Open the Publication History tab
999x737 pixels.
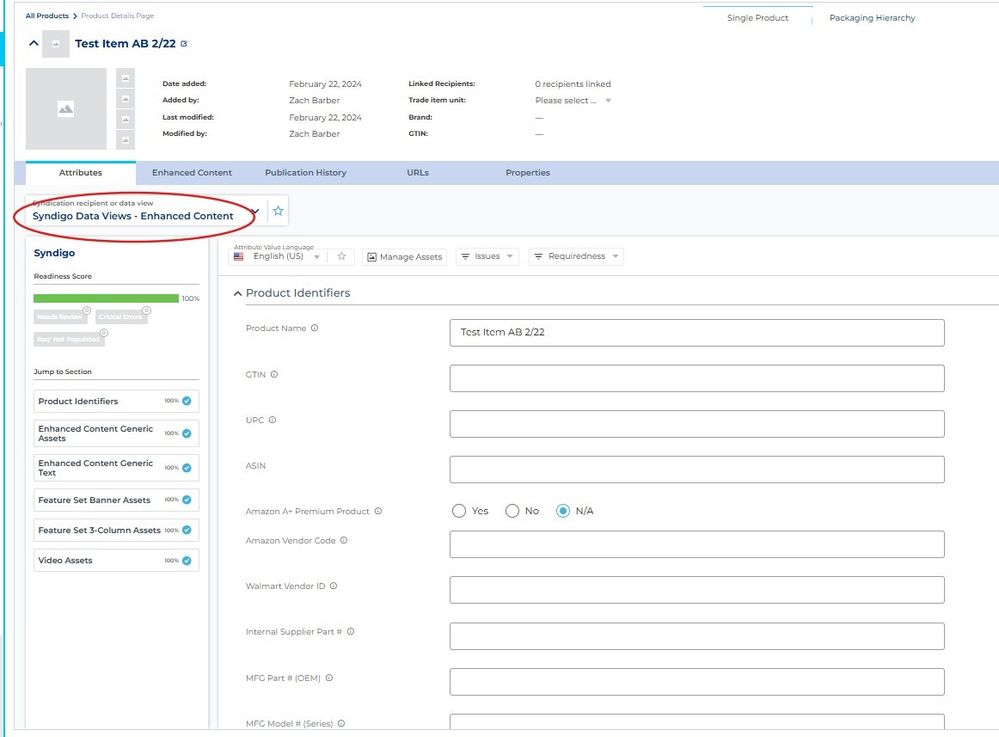(306, 173)
